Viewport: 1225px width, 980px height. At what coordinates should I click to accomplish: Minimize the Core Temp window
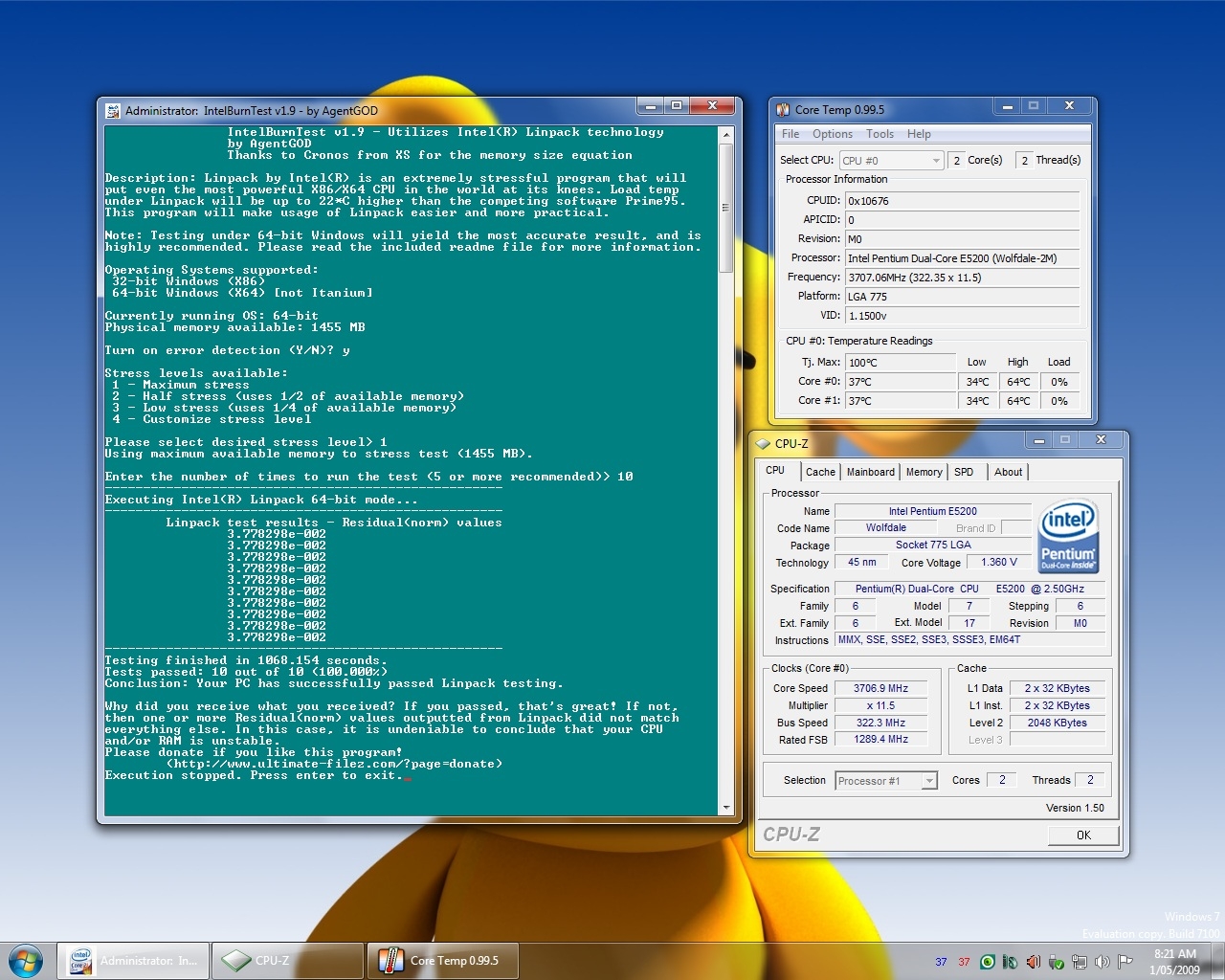[1007, 106]
